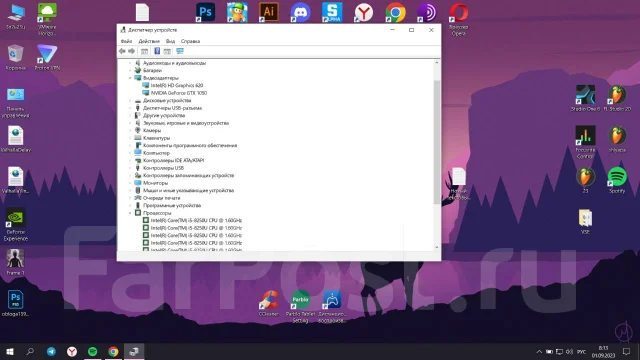Screen dimensions: 640x360
Task: Select the Proton VPN desktop shortcut
Action: 47,57
